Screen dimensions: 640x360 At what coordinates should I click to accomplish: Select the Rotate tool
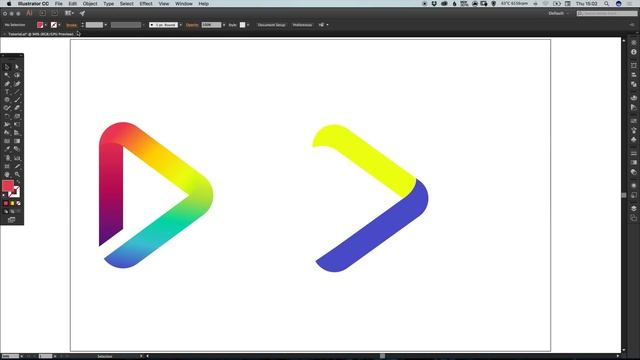pos(7,116)
